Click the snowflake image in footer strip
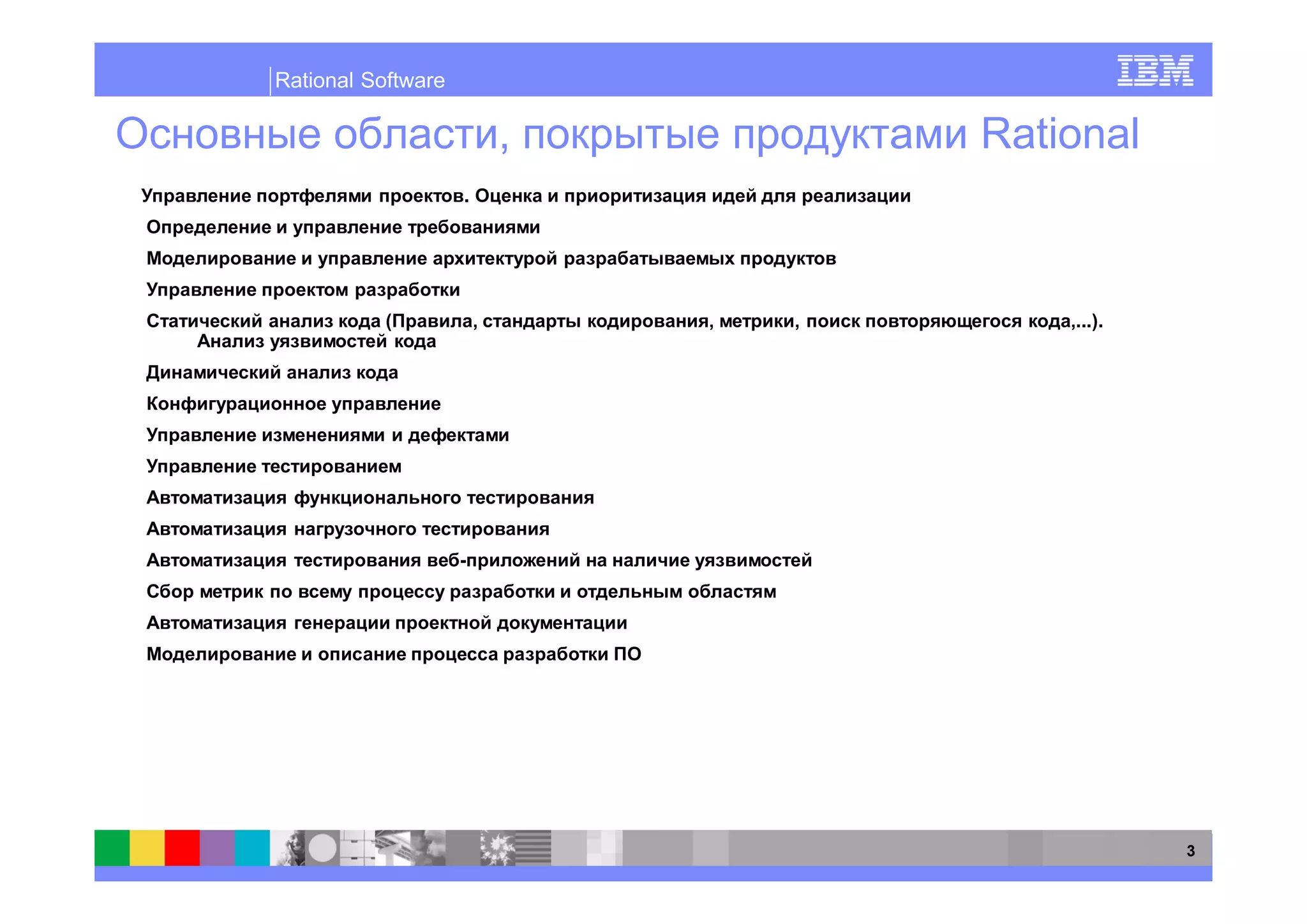 498,848
